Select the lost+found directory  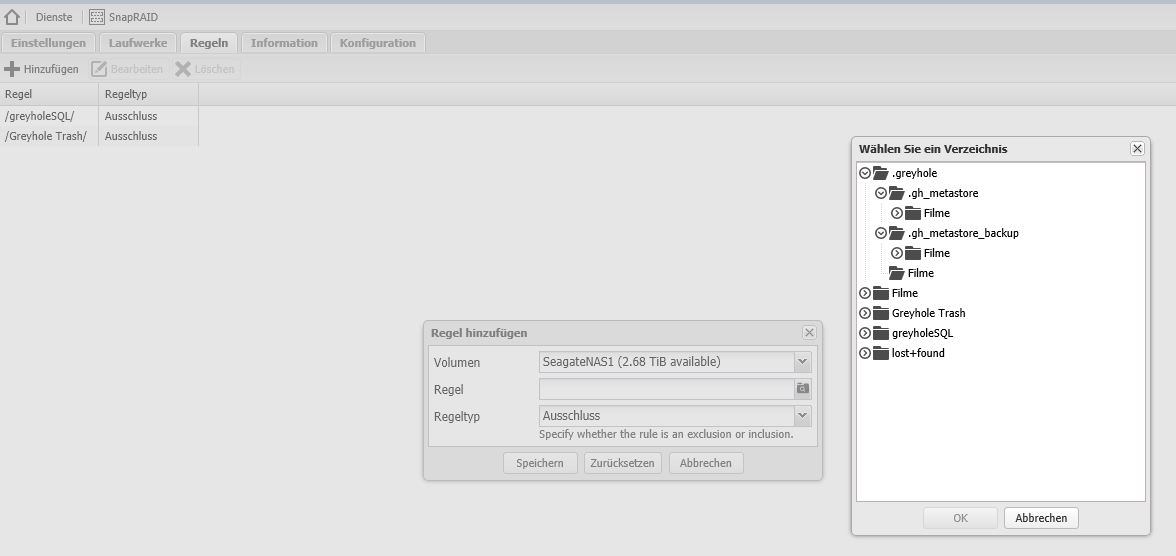918,353
